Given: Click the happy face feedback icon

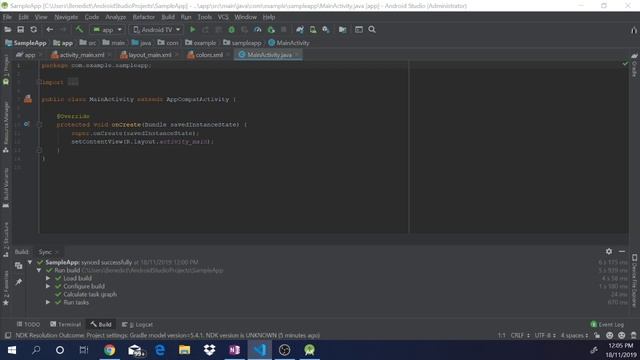Looking at the screenshot, I should [x=609, y=336].
